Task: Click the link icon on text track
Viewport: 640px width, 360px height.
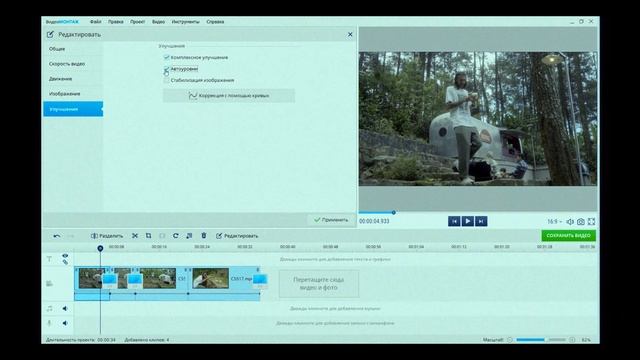Action: [65, 262]
